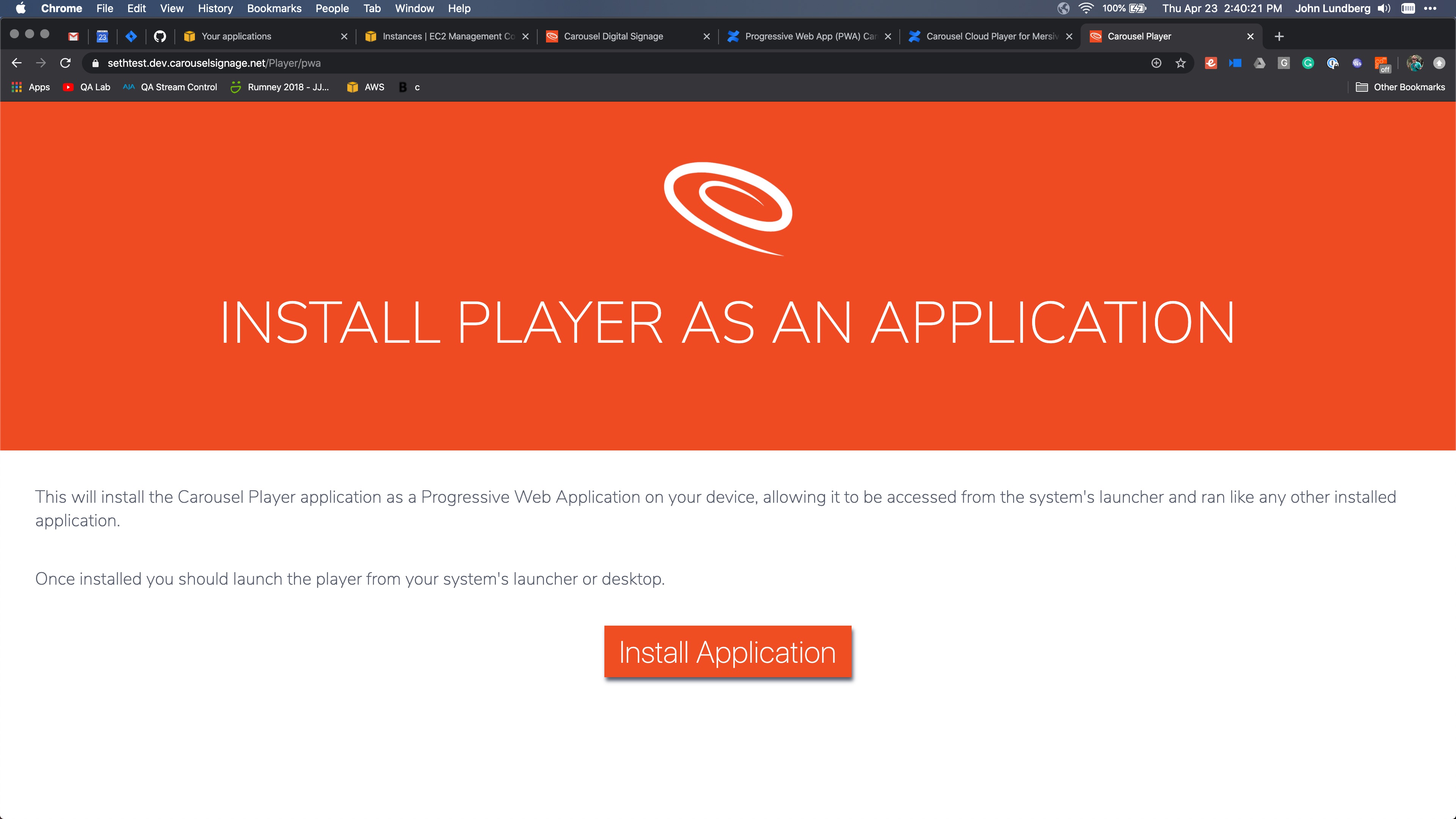The height and width of the screenshot is (819, 1456).
Task: Open the pinned Gmail tab
Action: tap(73, 36)
